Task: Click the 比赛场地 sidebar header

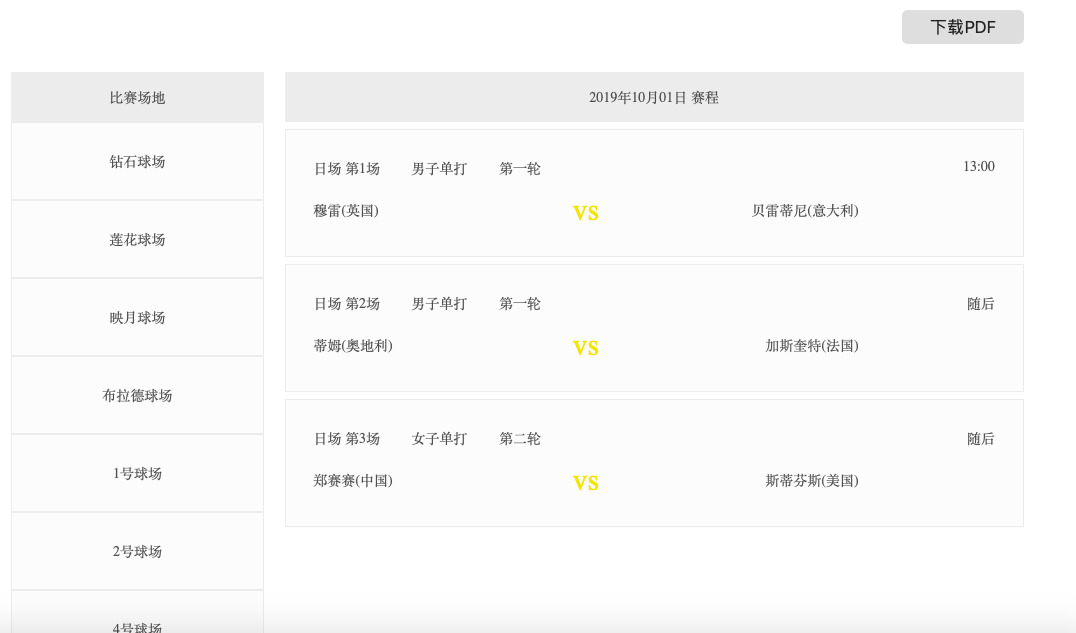Action: [137, 98]
